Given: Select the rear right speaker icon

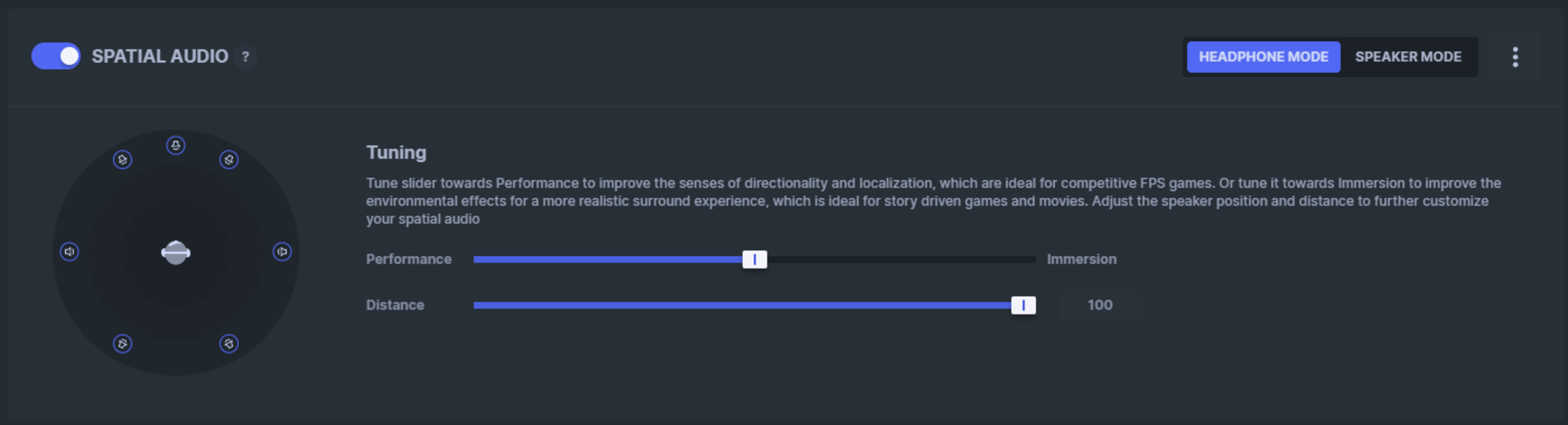Looking at the screenshot, I should point(229,344).
